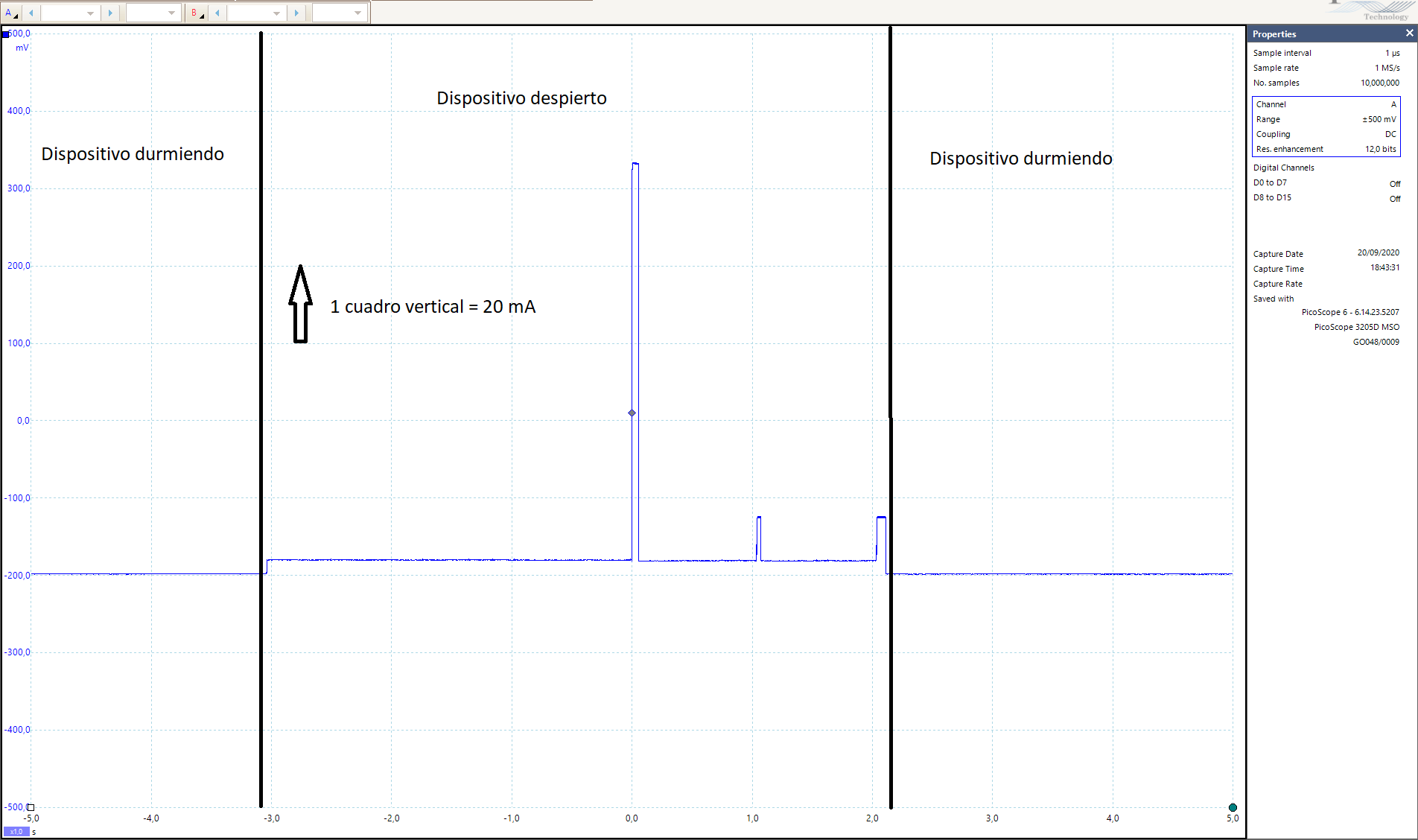Screen dimensions: 1418x840
Task: Click the x1.0 zoom indicator
Action: (x=16, y=831)
